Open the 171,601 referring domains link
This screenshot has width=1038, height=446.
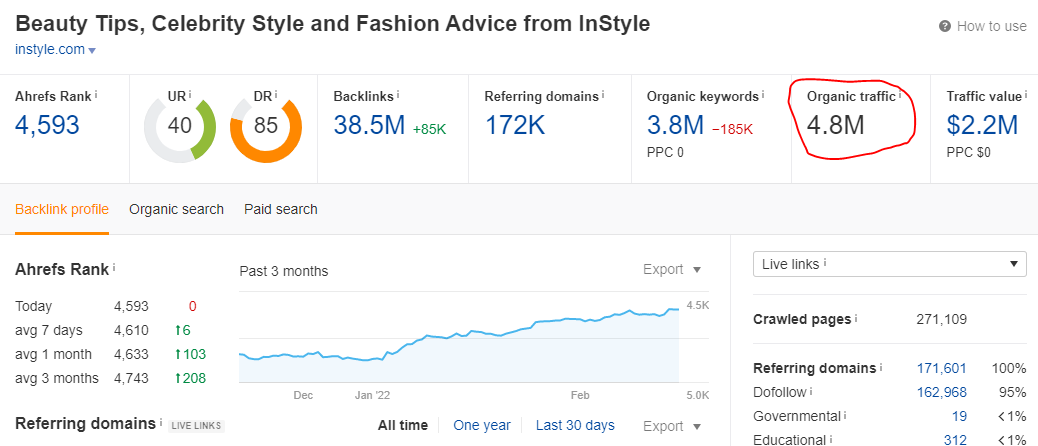pyautogui.click(x=941, y=369)
